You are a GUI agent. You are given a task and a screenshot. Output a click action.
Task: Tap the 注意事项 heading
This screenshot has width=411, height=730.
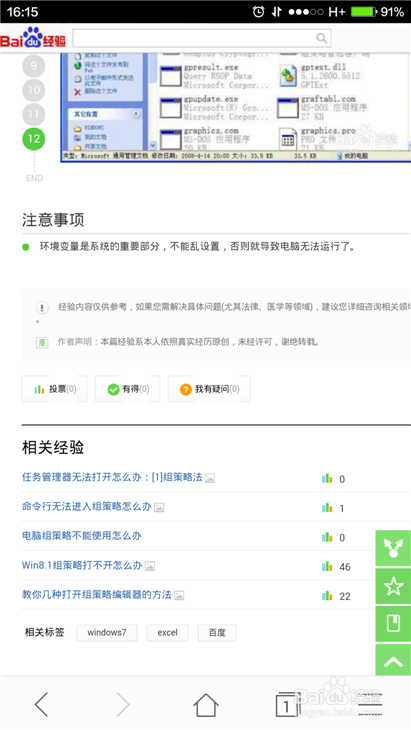click(53, 220)
